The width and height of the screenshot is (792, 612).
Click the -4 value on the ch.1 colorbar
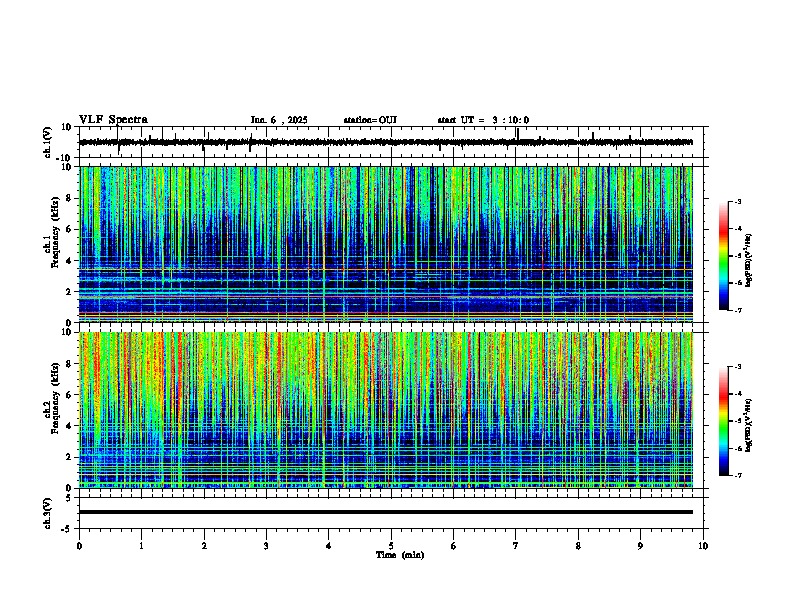[737, 229]
